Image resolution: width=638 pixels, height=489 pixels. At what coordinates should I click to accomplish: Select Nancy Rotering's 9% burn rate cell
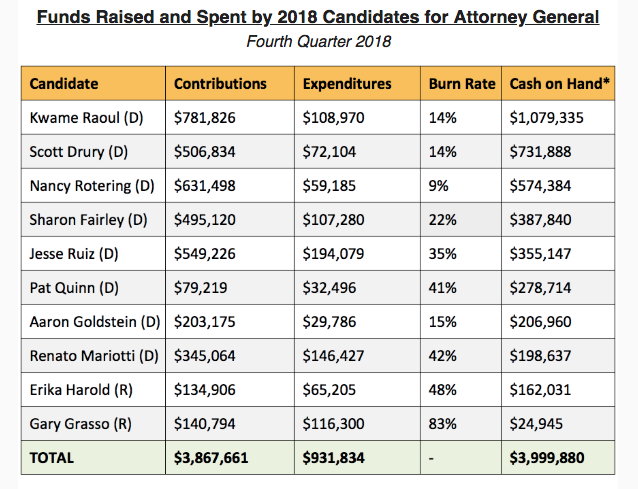[439, 185]
